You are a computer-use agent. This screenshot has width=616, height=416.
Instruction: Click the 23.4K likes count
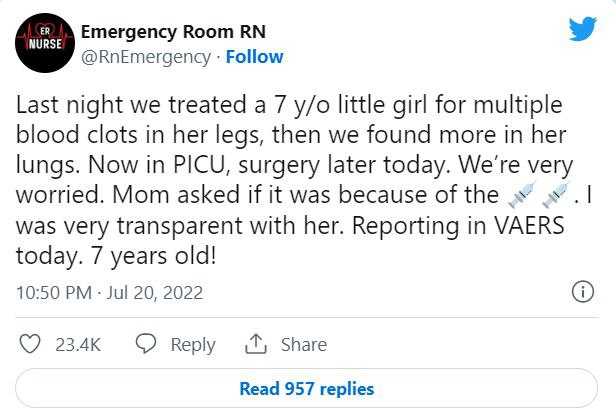78,344
